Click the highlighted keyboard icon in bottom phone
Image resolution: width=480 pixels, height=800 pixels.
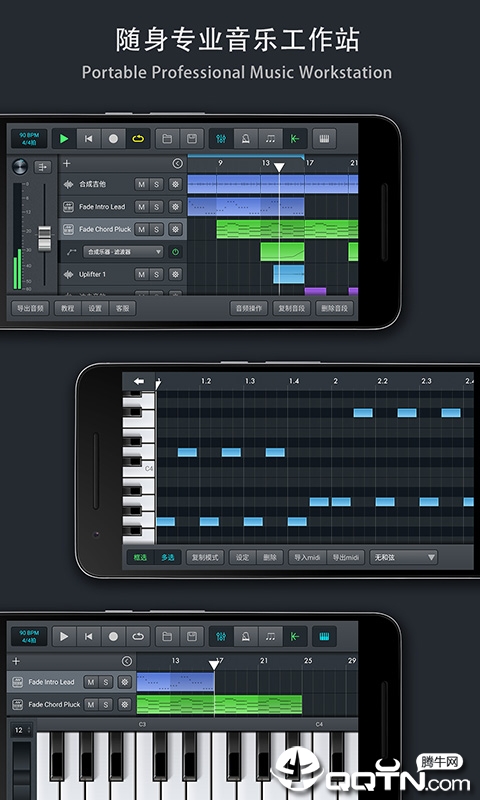click(x=324, y=636)
